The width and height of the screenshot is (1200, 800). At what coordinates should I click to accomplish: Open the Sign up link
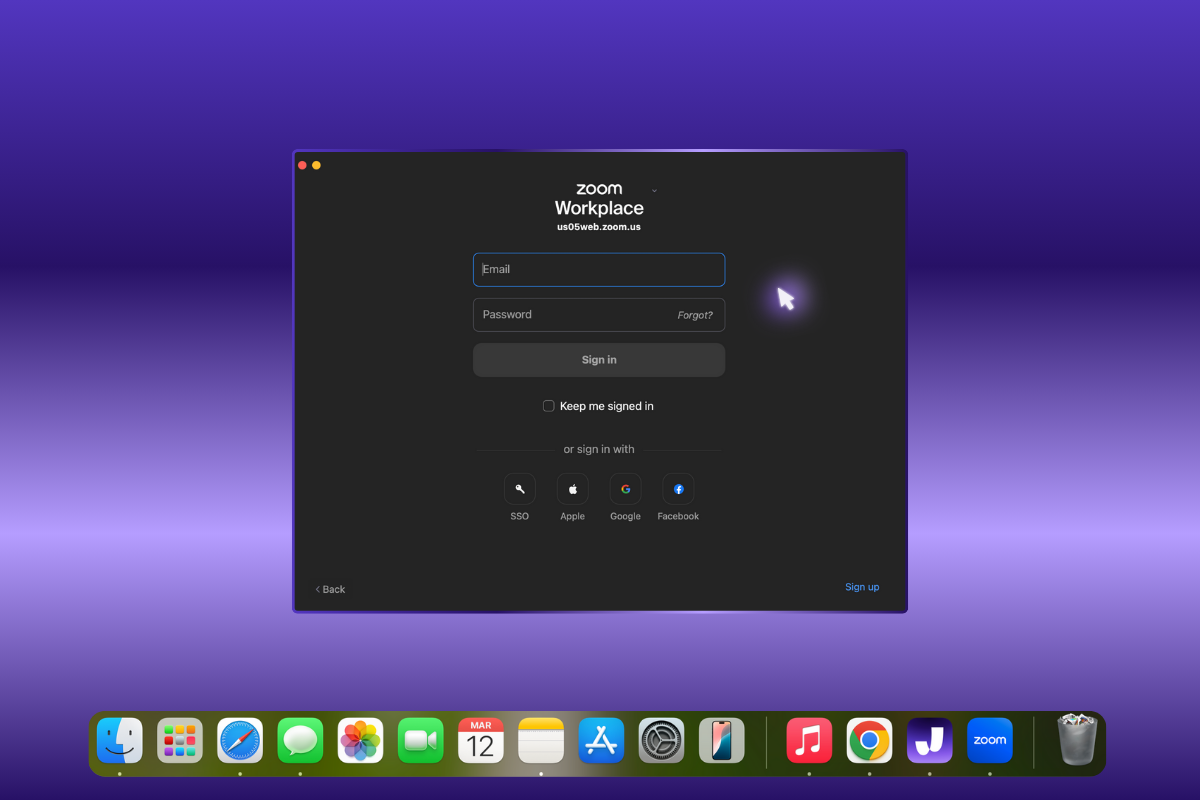(x=862, y=587)
